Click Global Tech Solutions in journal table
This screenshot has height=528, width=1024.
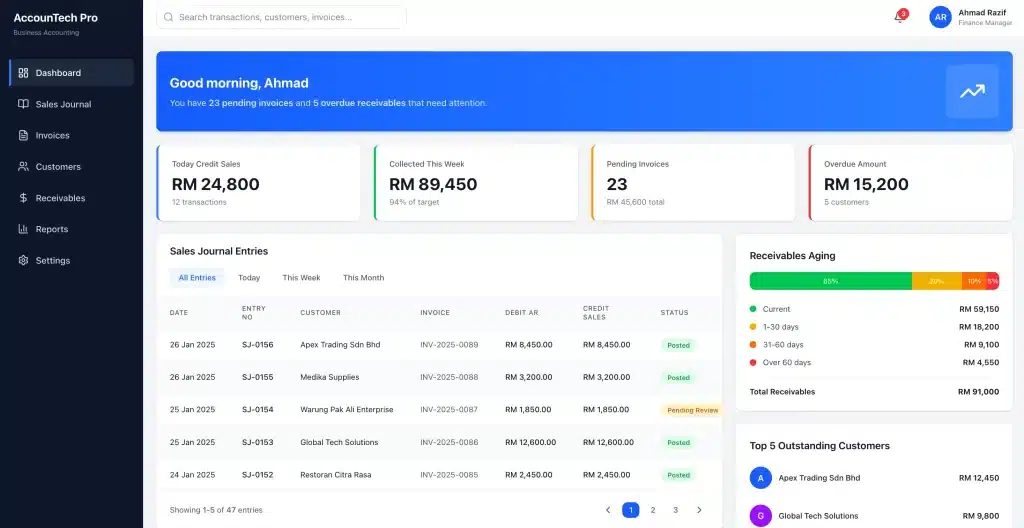[x=339, y=442]
